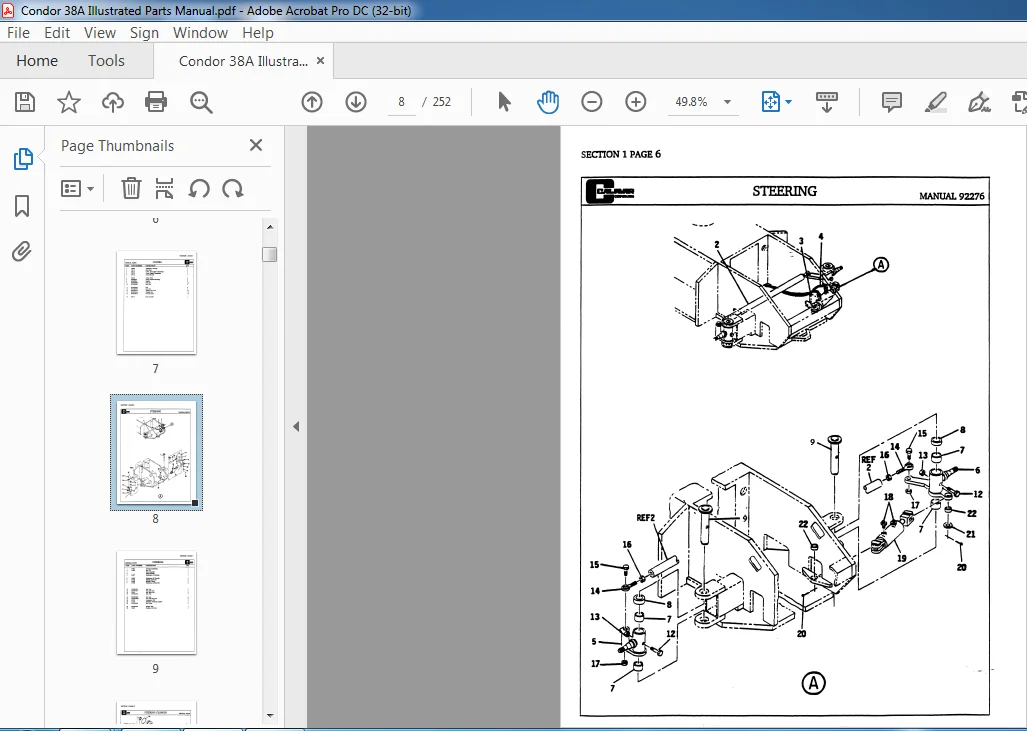Open the Page Thumbnails sidebar icon
The image size is (1027, 731).
coord(23,159)
